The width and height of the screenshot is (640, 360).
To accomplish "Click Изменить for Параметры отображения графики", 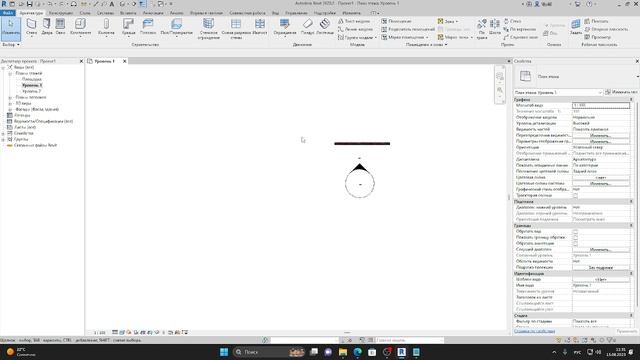I will [x=600, y=141].
